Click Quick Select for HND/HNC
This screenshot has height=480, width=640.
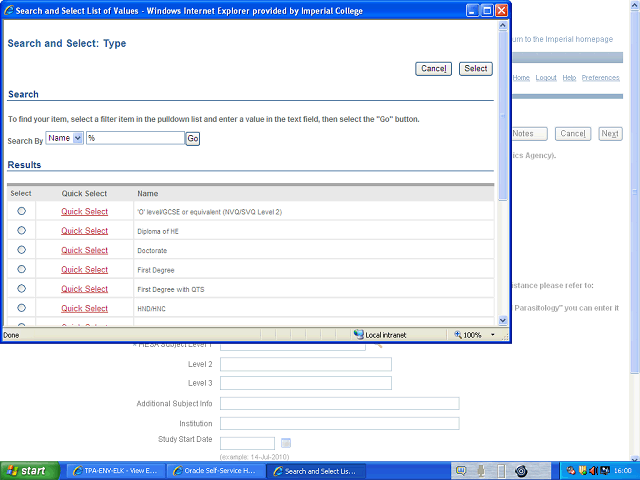click(84, 308)
